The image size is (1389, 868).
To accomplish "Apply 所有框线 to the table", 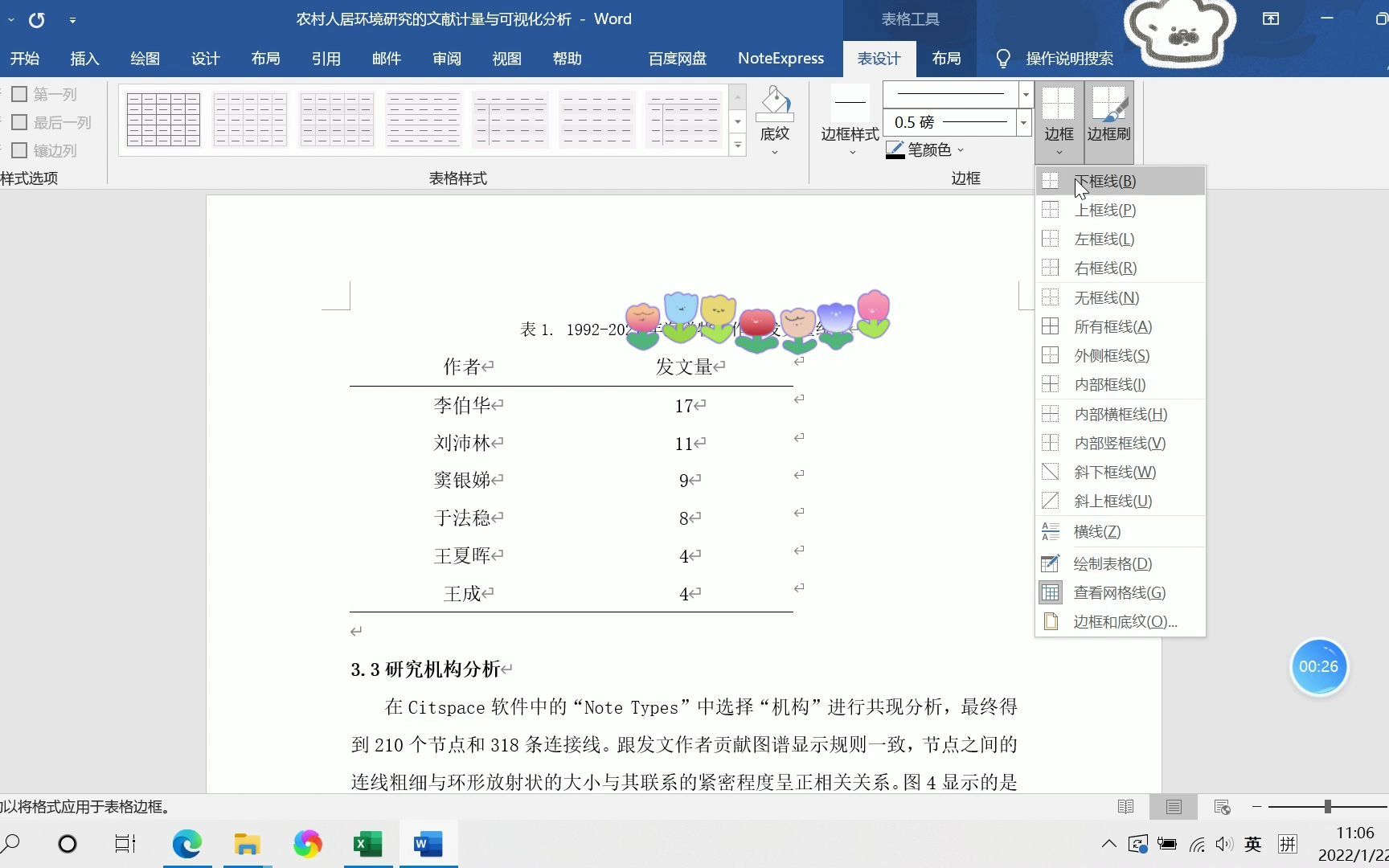I will click(x=1112, y=326).
